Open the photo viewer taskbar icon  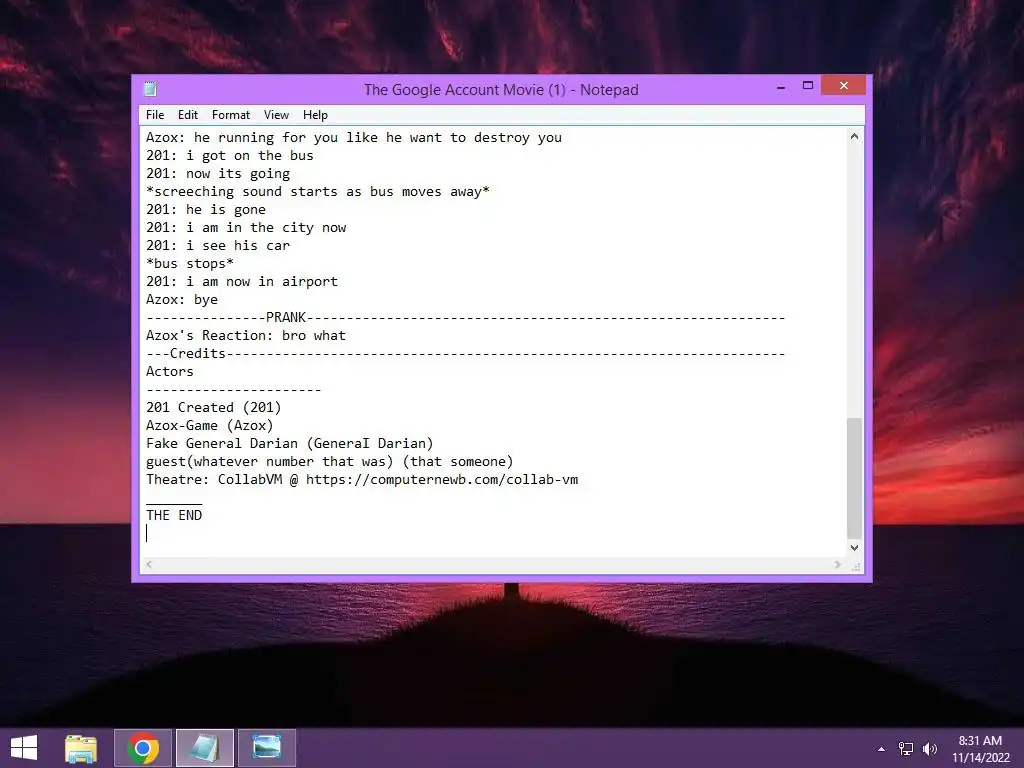pyautogui.click(x=266, y=748)
